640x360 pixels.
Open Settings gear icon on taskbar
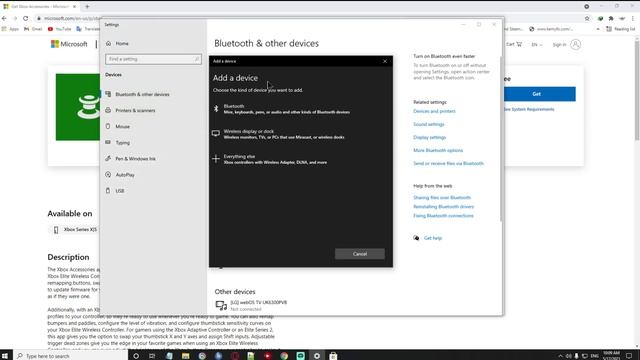click(x=317, y=356)
